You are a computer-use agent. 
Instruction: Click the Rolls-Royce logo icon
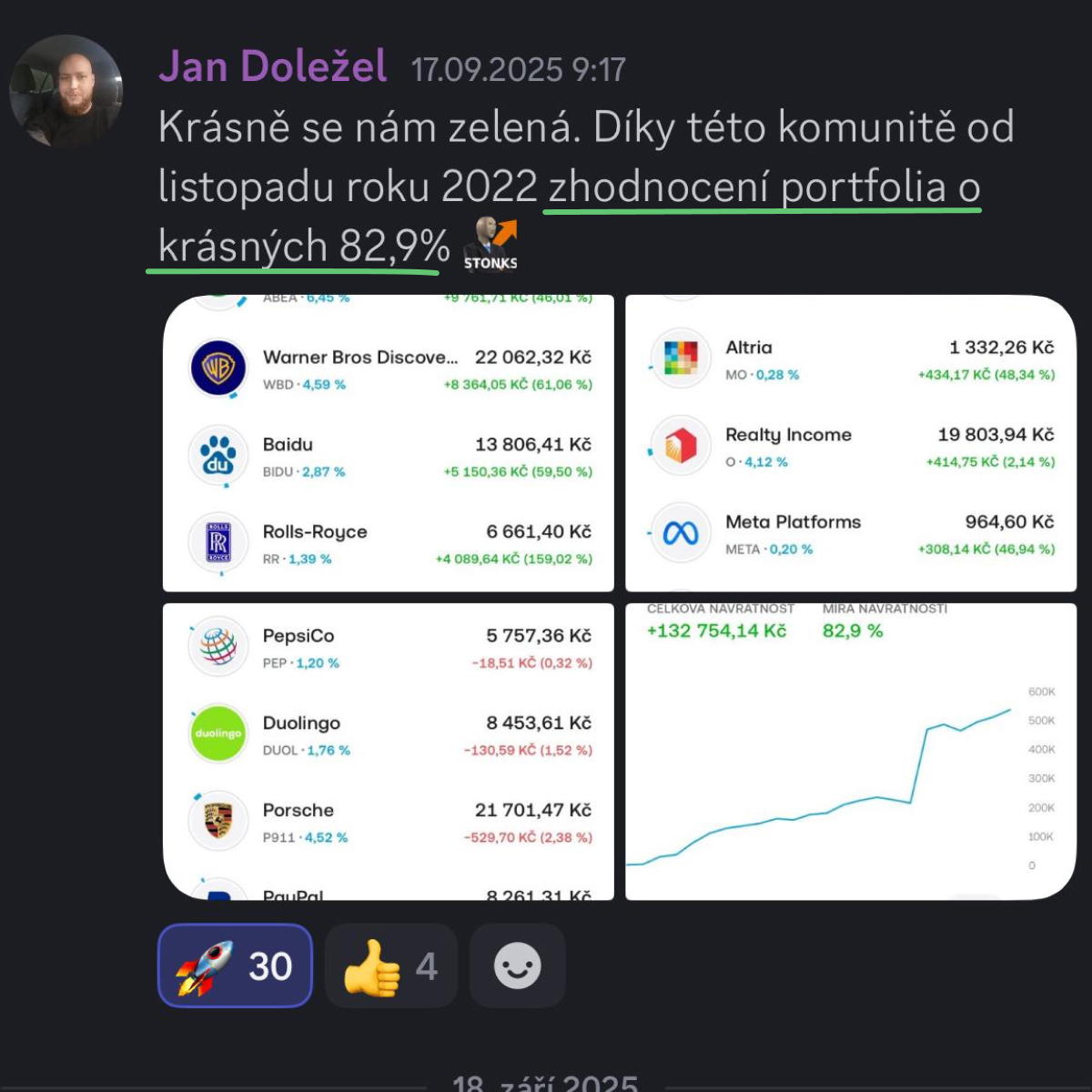(218, 542)
